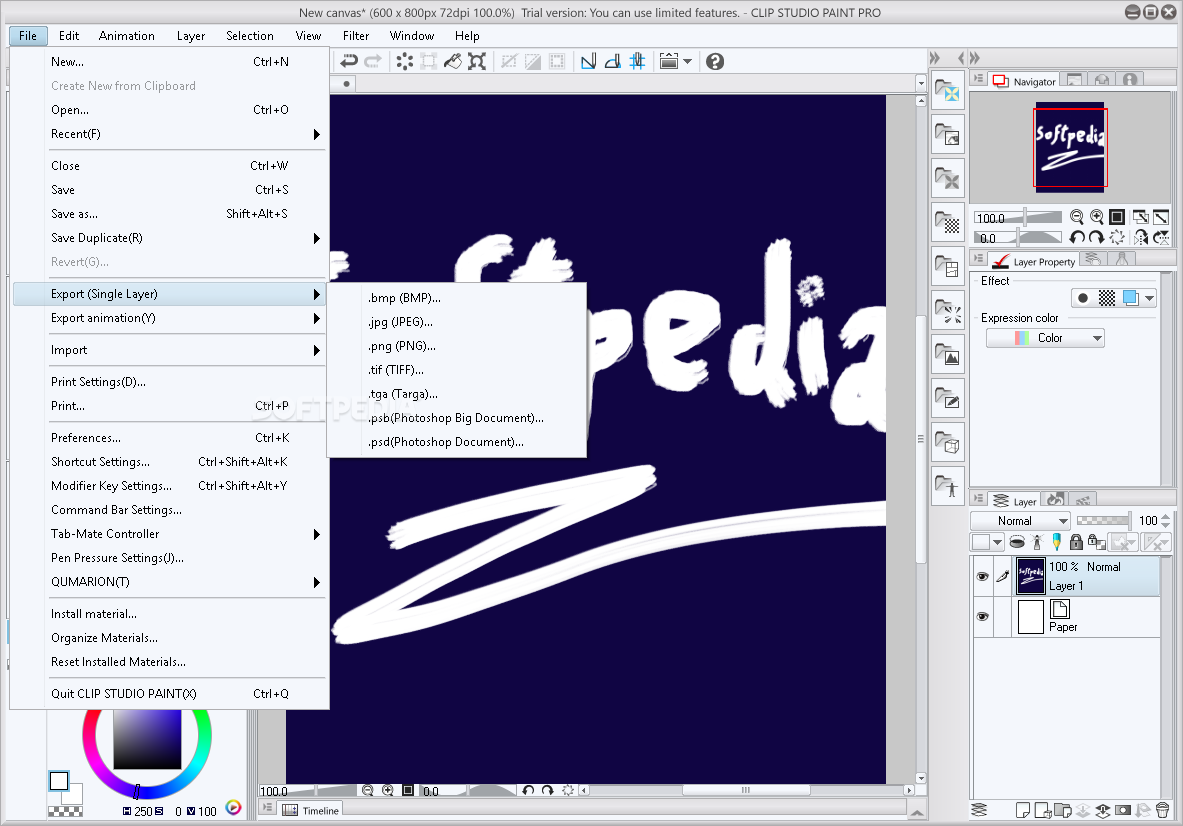Click the Fill bucket icon in command bar
This screenshot has width=1183, height=826.
tap(453, 61)
